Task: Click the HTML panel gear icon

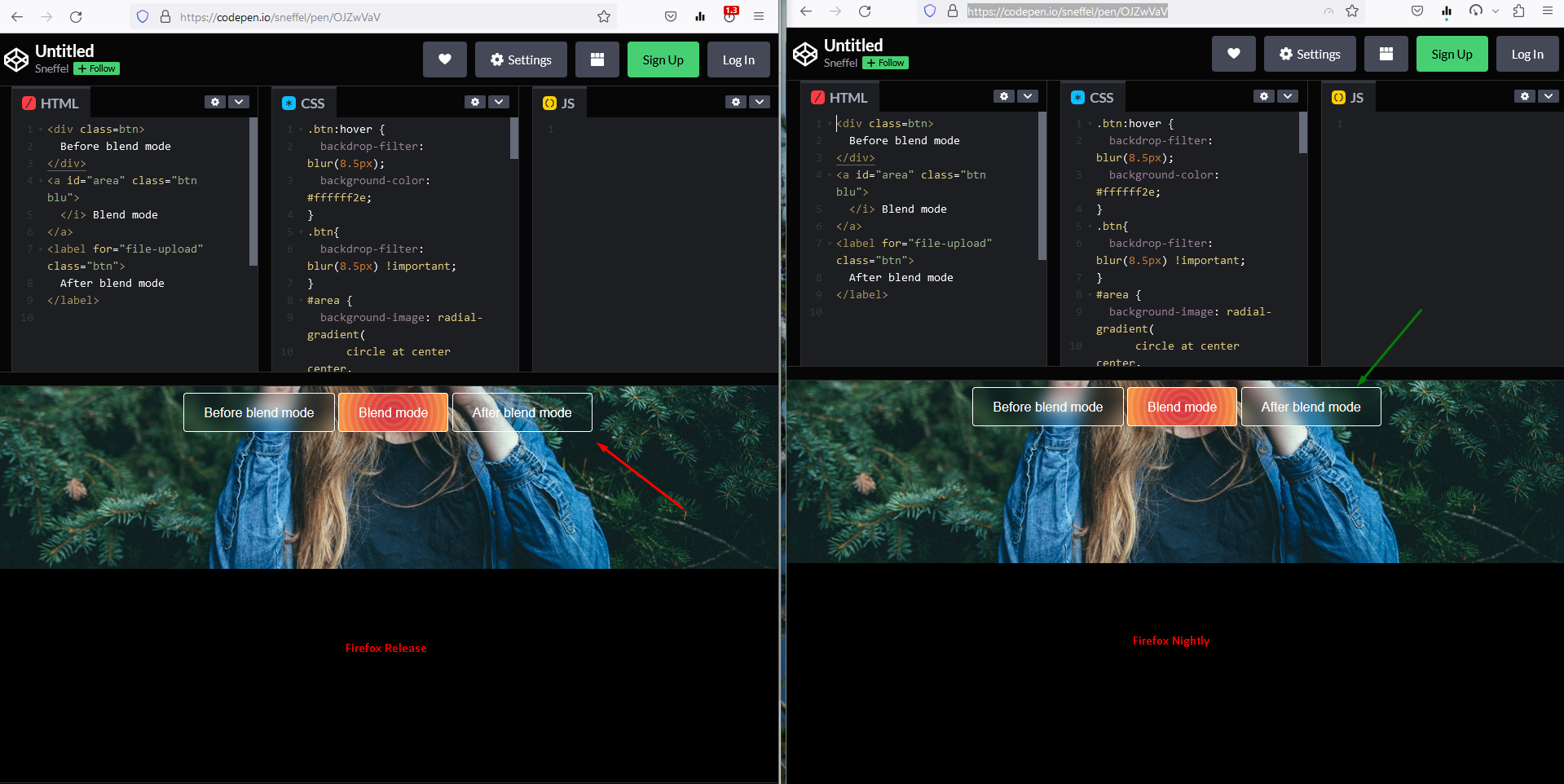Action: 214,102
